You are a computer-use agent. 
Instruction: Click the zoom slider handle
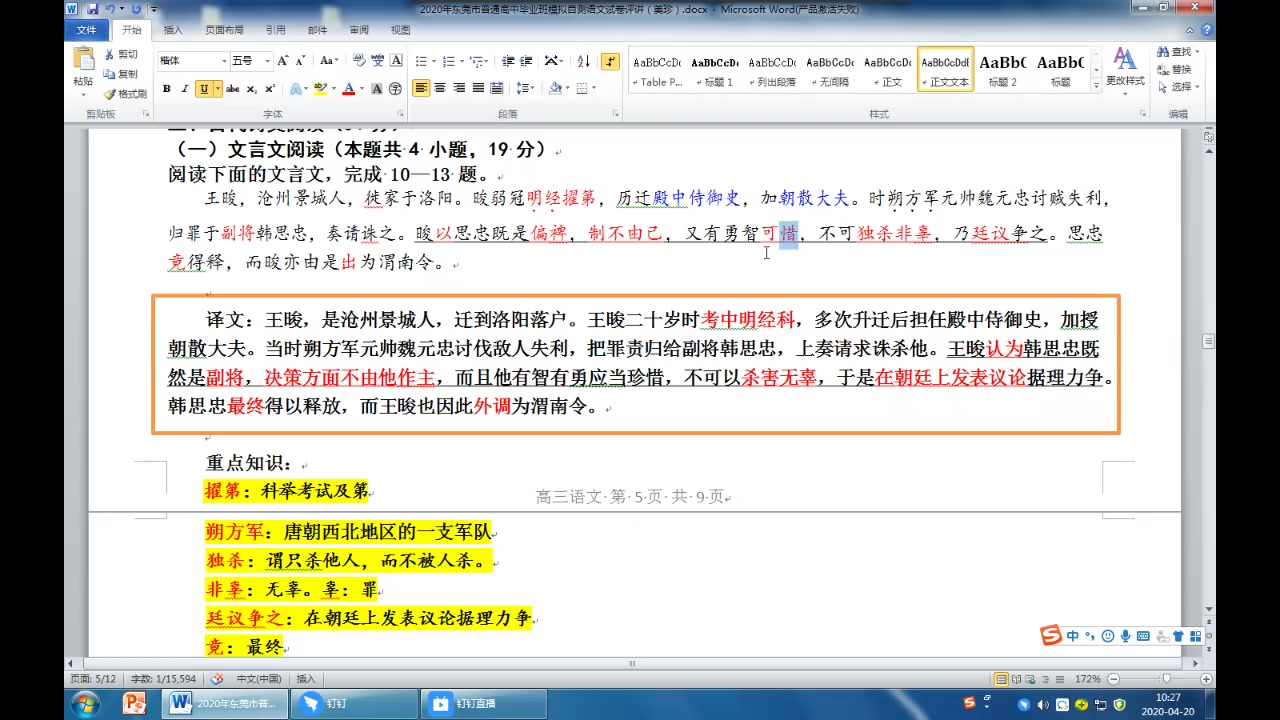[1165, 679]
